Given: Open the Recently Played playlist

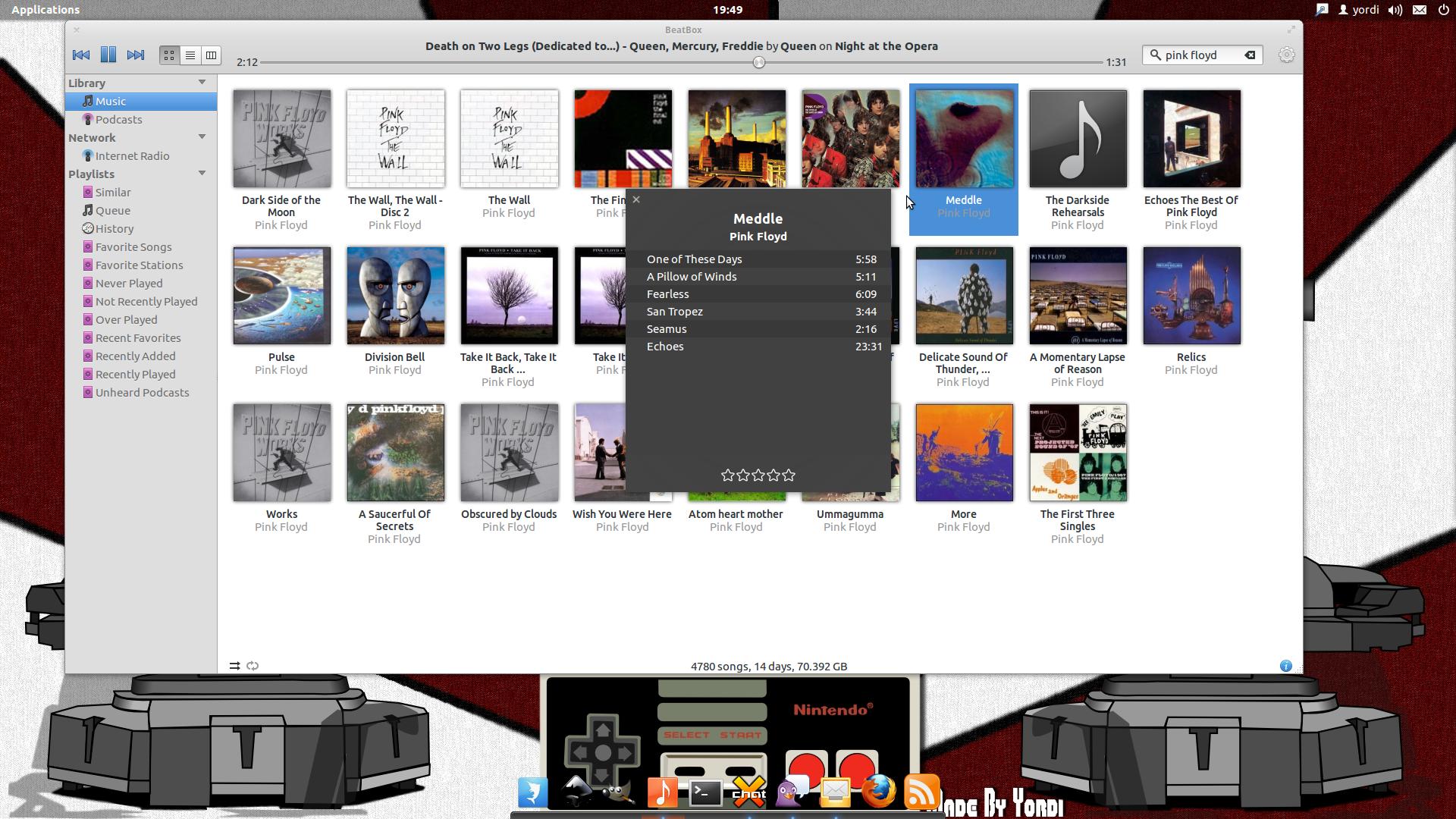Looking at the screenshot, I should 141,374.
